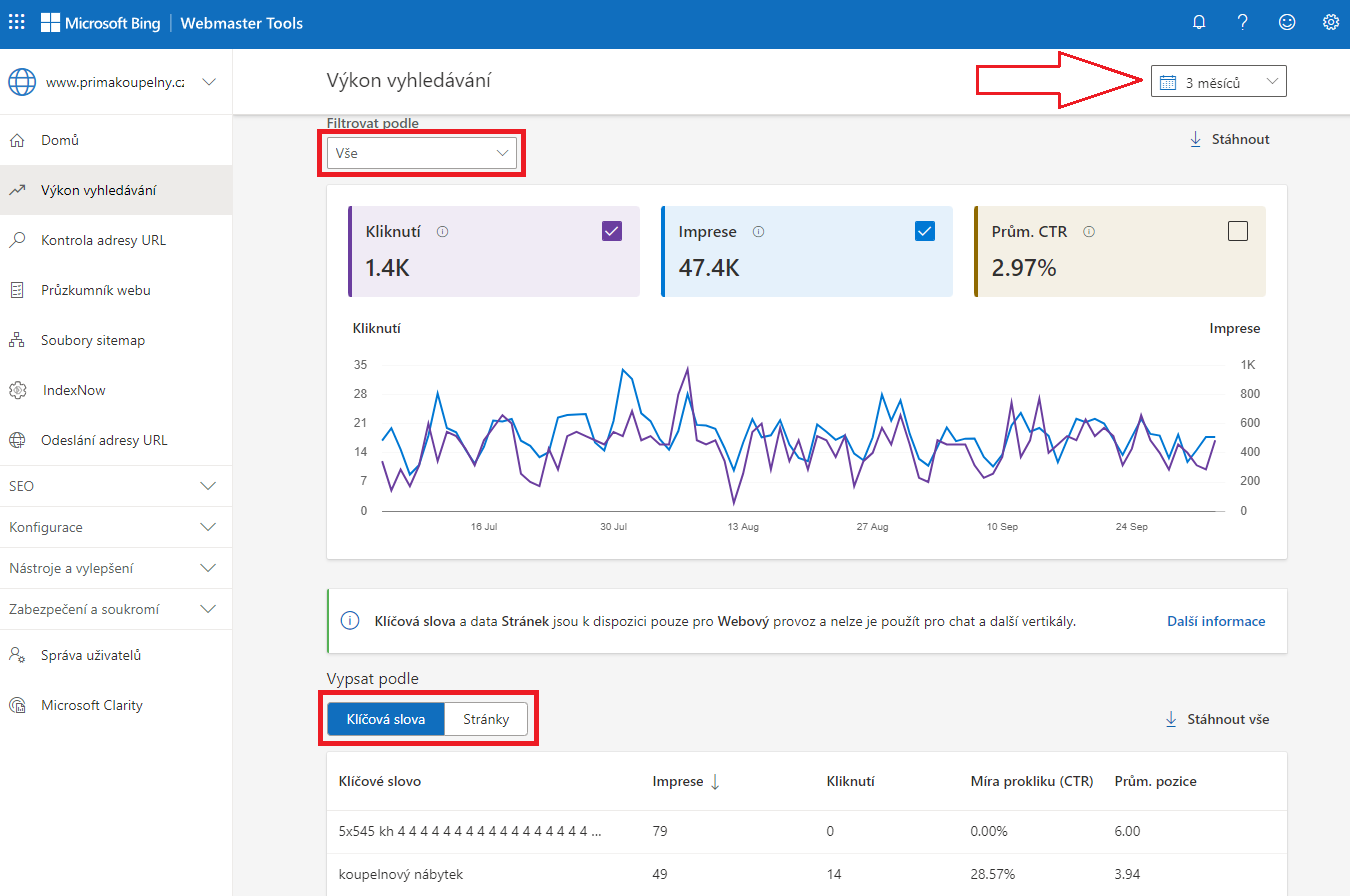Open the Další informace link
1350x896 pixels.
[1216, 621]
